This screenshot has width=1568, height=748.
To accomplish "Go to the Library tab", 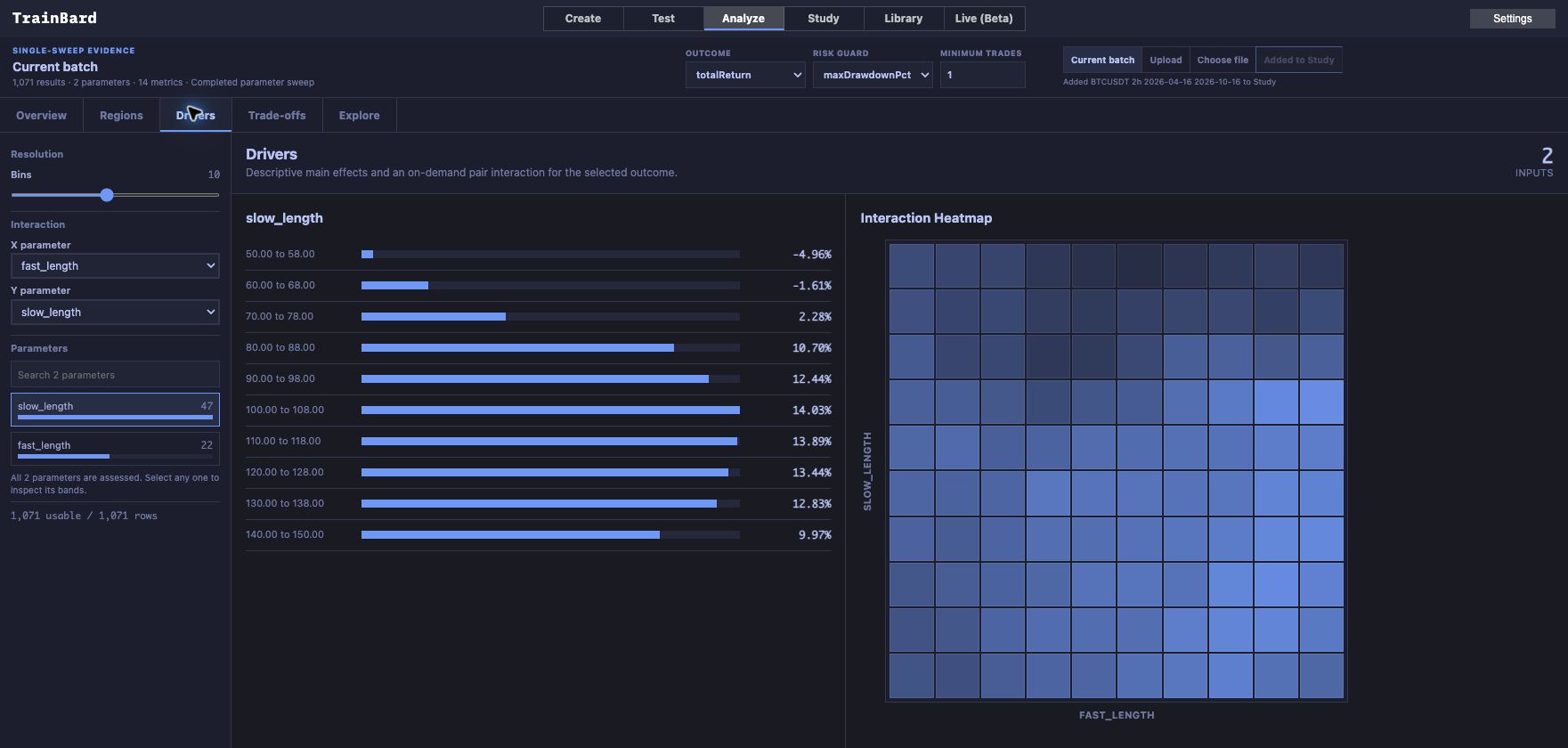I will 904,18.
